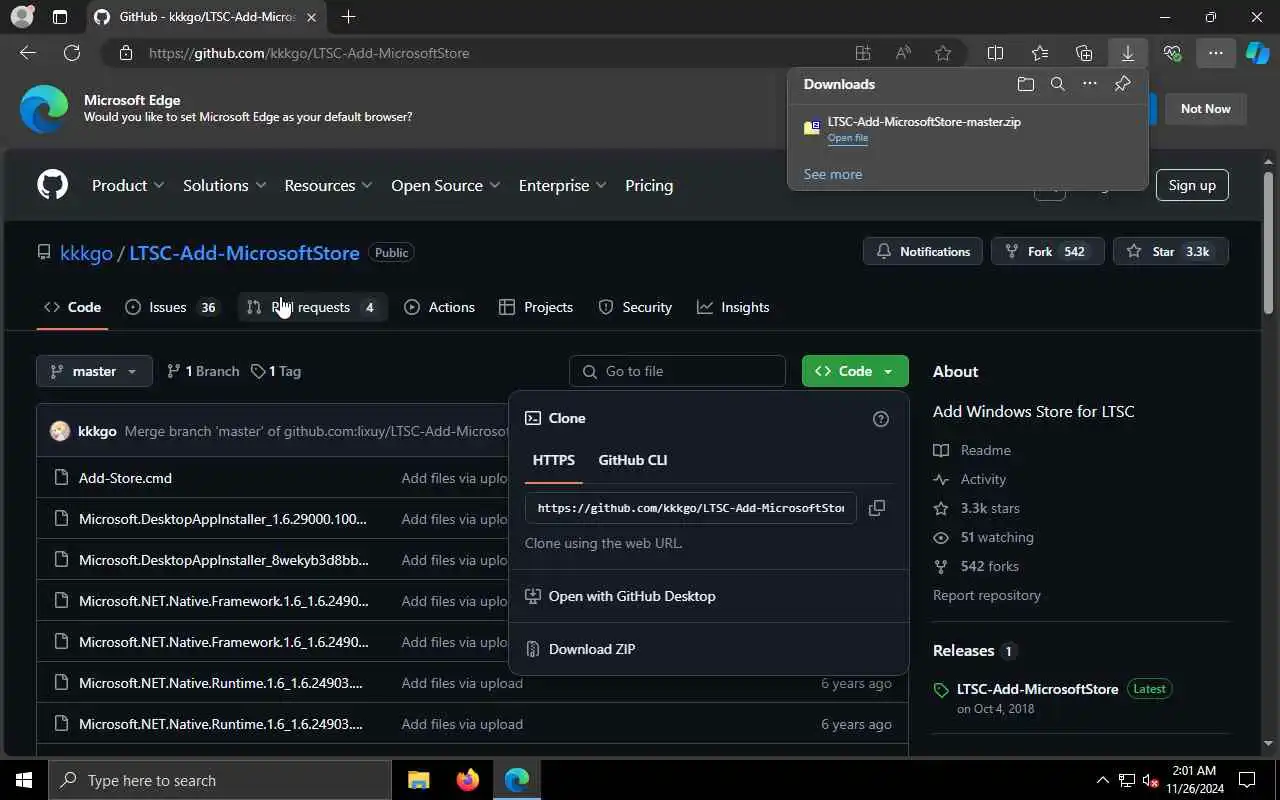Click the clone URL text field

click(690, 508)
